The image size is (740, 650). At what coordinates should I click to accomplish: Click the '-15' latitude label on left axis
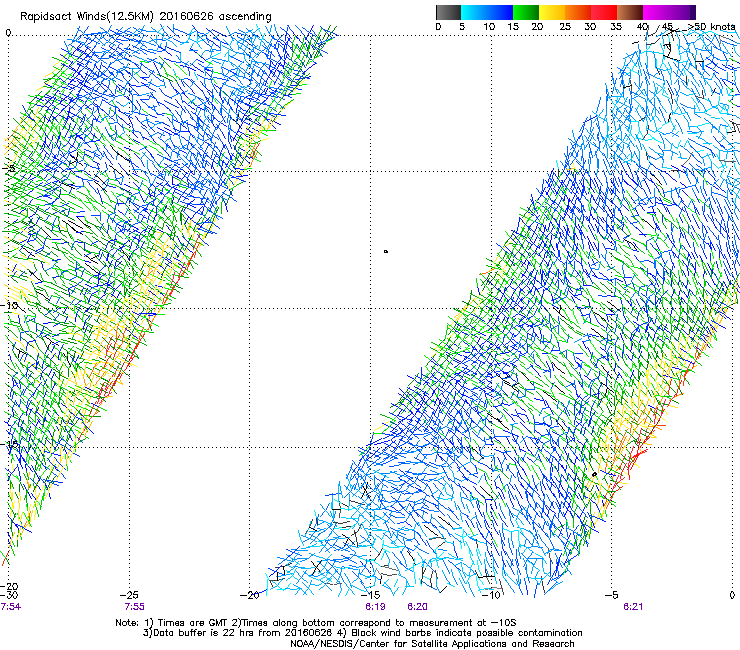click(9, 444)
